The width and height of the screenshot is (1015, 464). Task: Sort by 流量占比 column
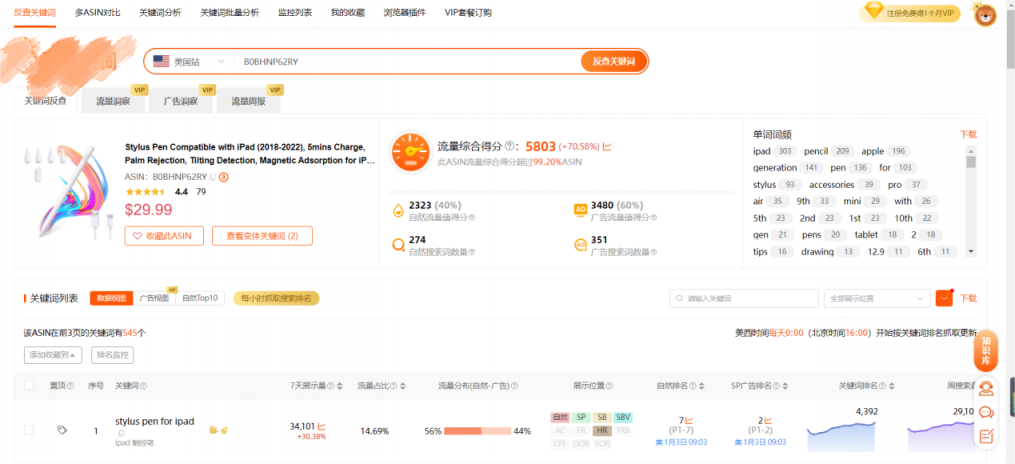[403, 386]
